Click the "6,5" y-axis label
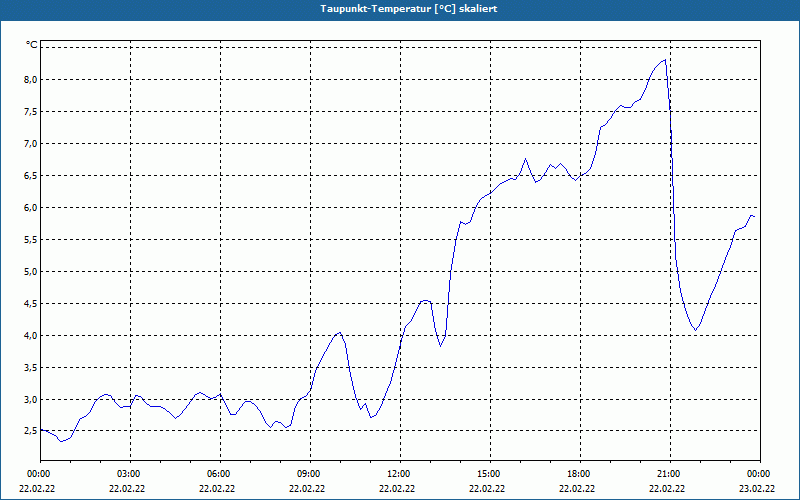This screenshot has width=800, height=500. pyautogui.click(x=31, y=176)
